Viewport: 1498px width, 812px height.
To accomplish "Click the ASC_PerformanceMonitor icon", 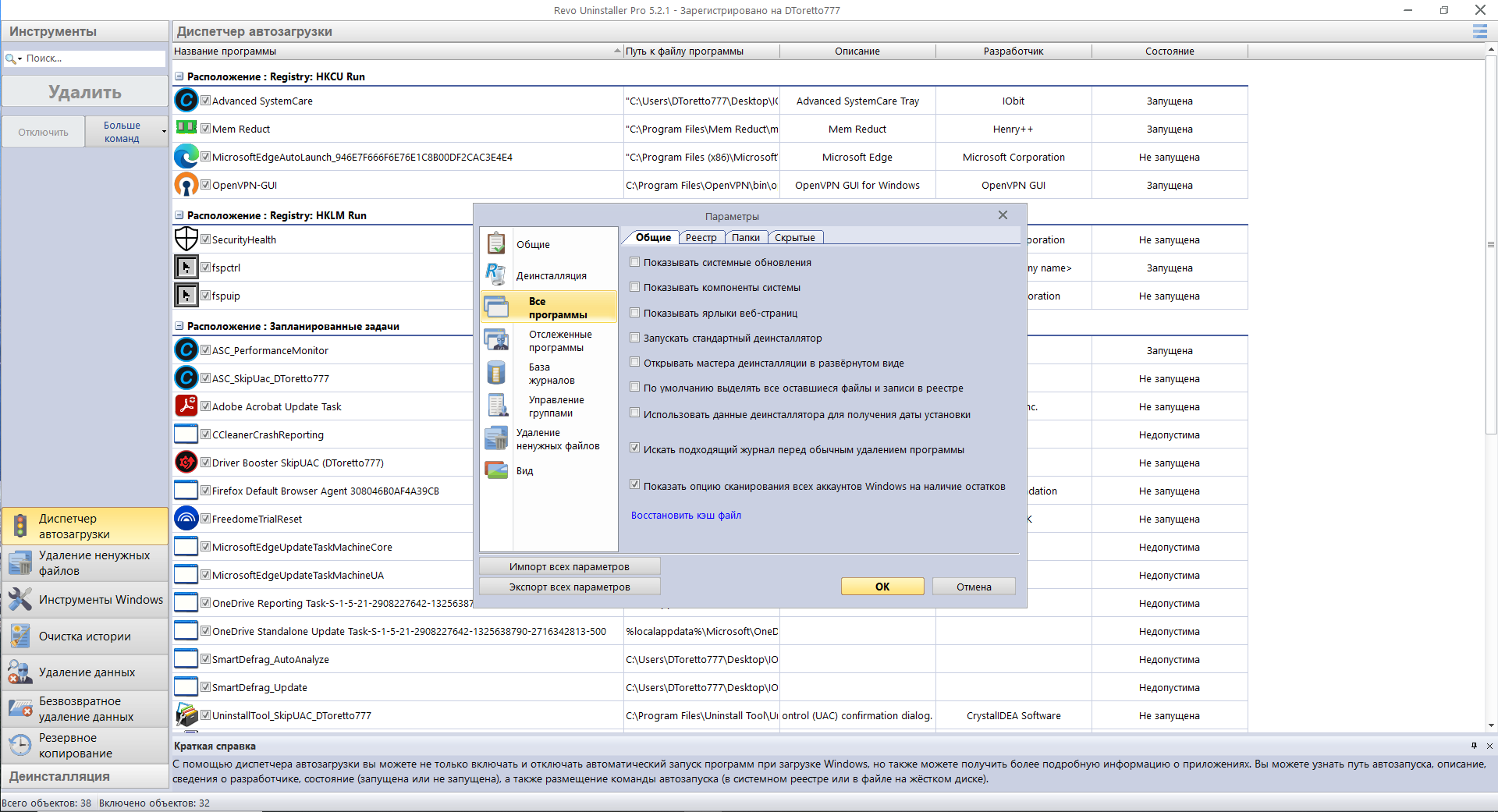I will 186,350.
